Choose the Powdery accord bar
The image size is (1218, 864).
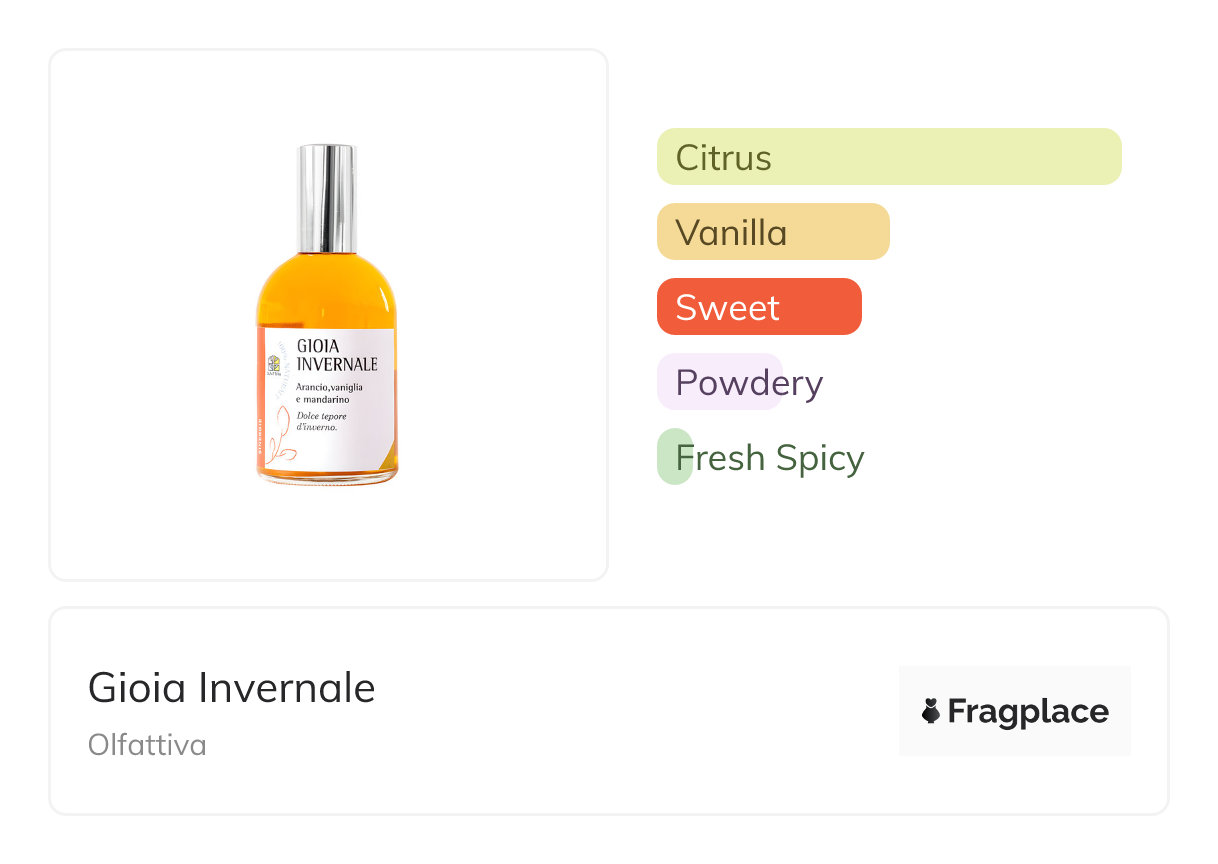tap(718, 382)
